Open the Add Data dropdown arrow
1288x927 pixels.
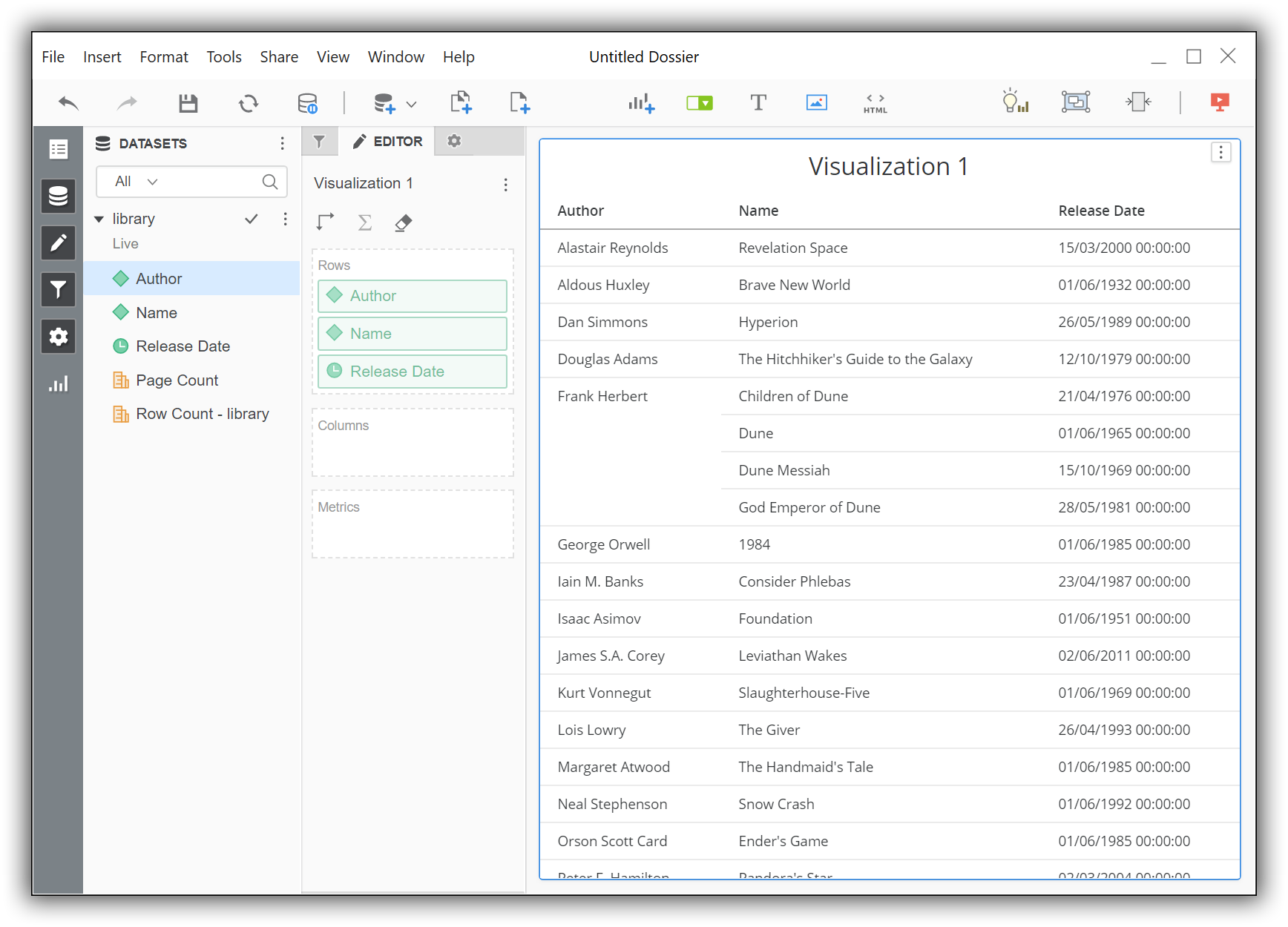pyautogui.click(x=412, y=104)
